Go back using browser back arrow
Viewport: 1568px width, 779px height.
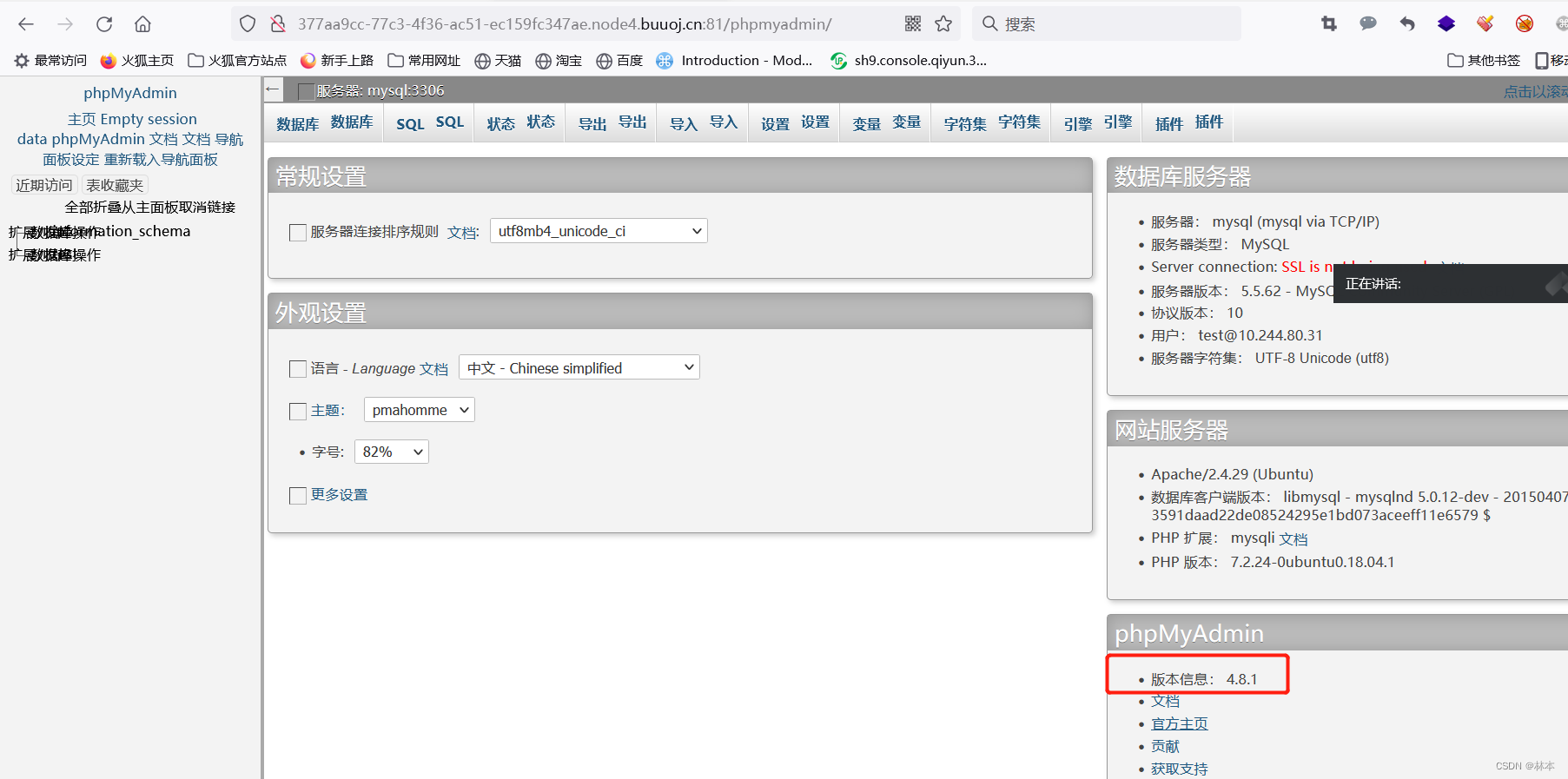tap(26, 24)
